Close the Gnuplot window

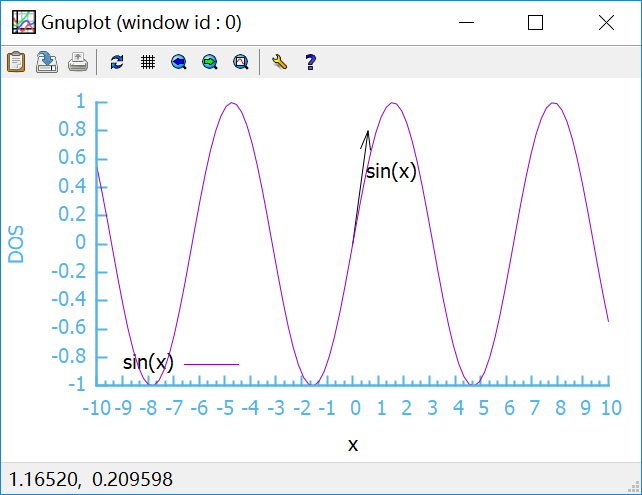[606, 23]
